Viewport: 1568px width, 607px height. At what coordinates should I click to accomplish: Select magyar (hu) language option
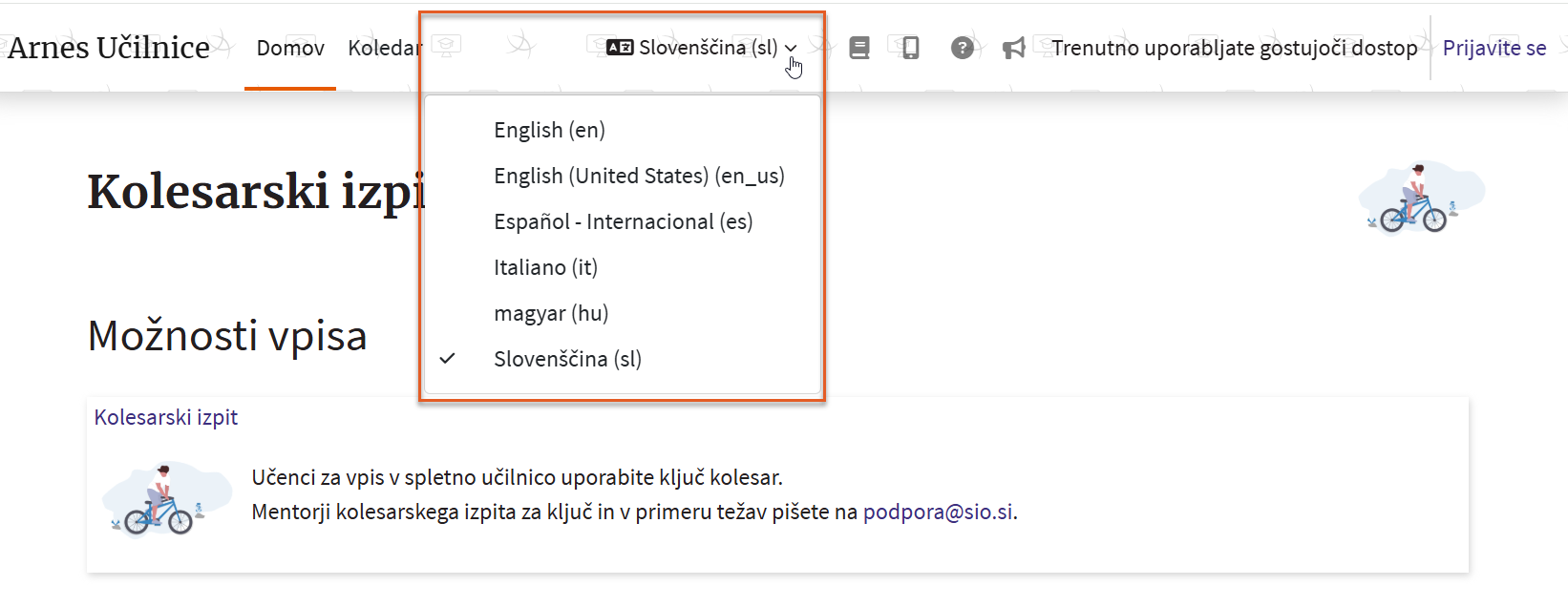(551, 313)
